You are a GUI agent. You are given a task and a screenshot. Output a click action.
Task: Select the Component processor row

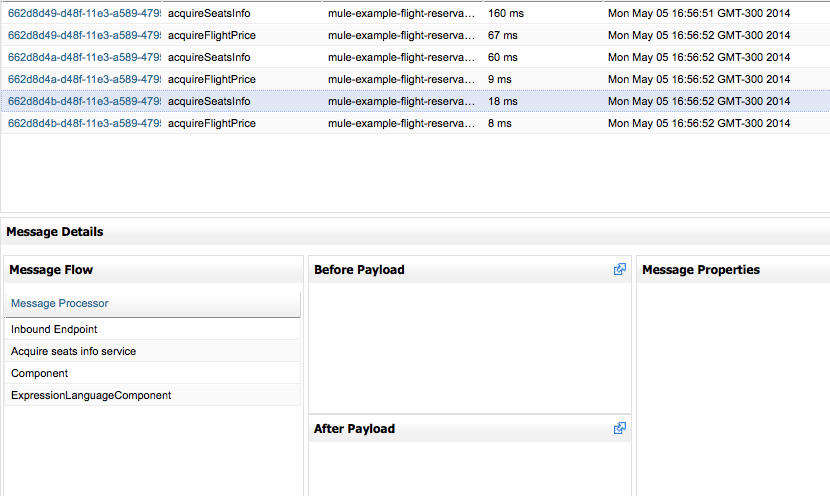pos(40,373)
